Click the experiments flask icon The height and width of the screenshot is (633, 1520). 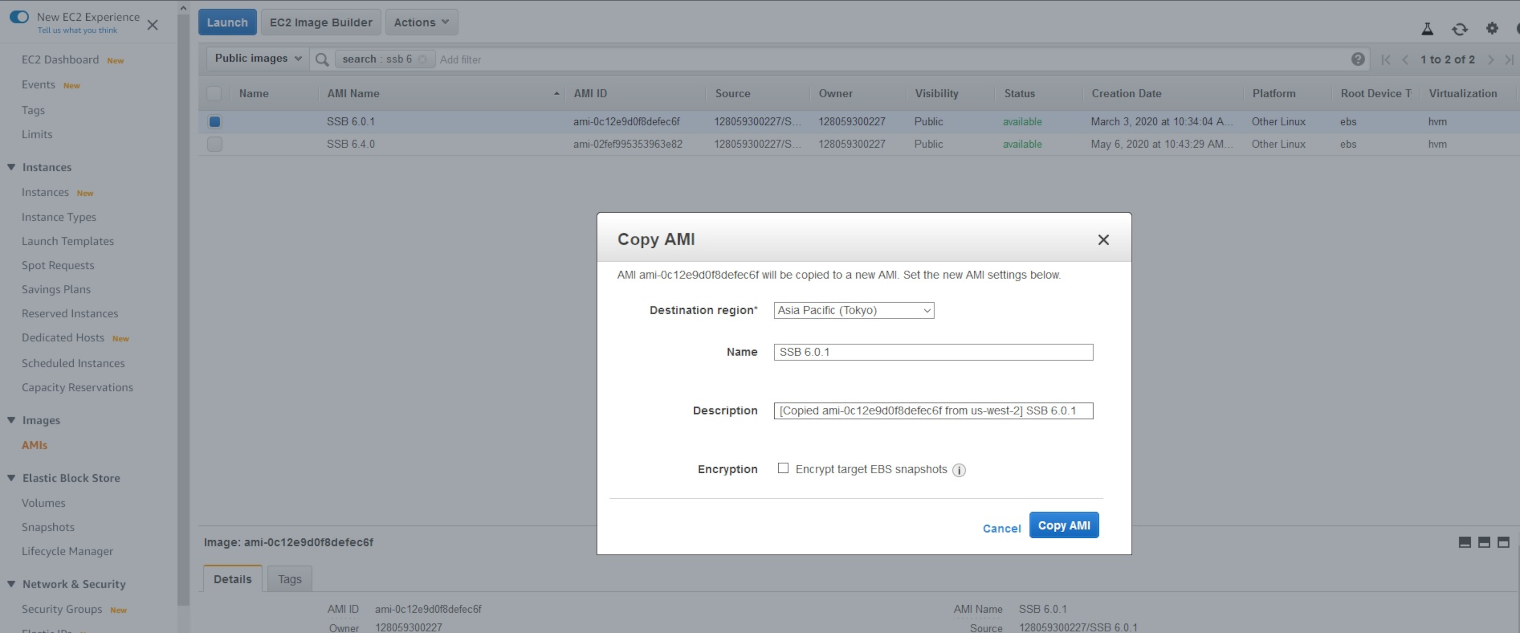[x=1428, y=29]
